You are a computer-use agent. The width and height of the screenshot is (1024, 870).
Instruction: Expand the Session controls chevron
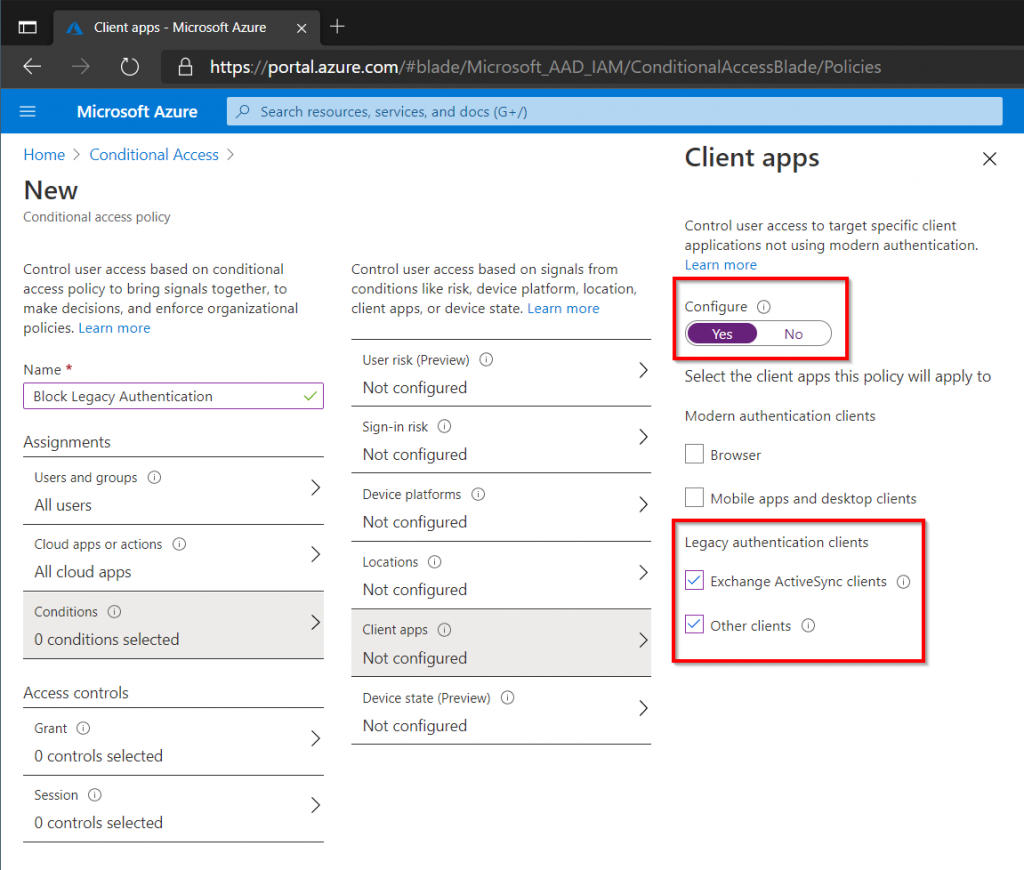[315, 805]
